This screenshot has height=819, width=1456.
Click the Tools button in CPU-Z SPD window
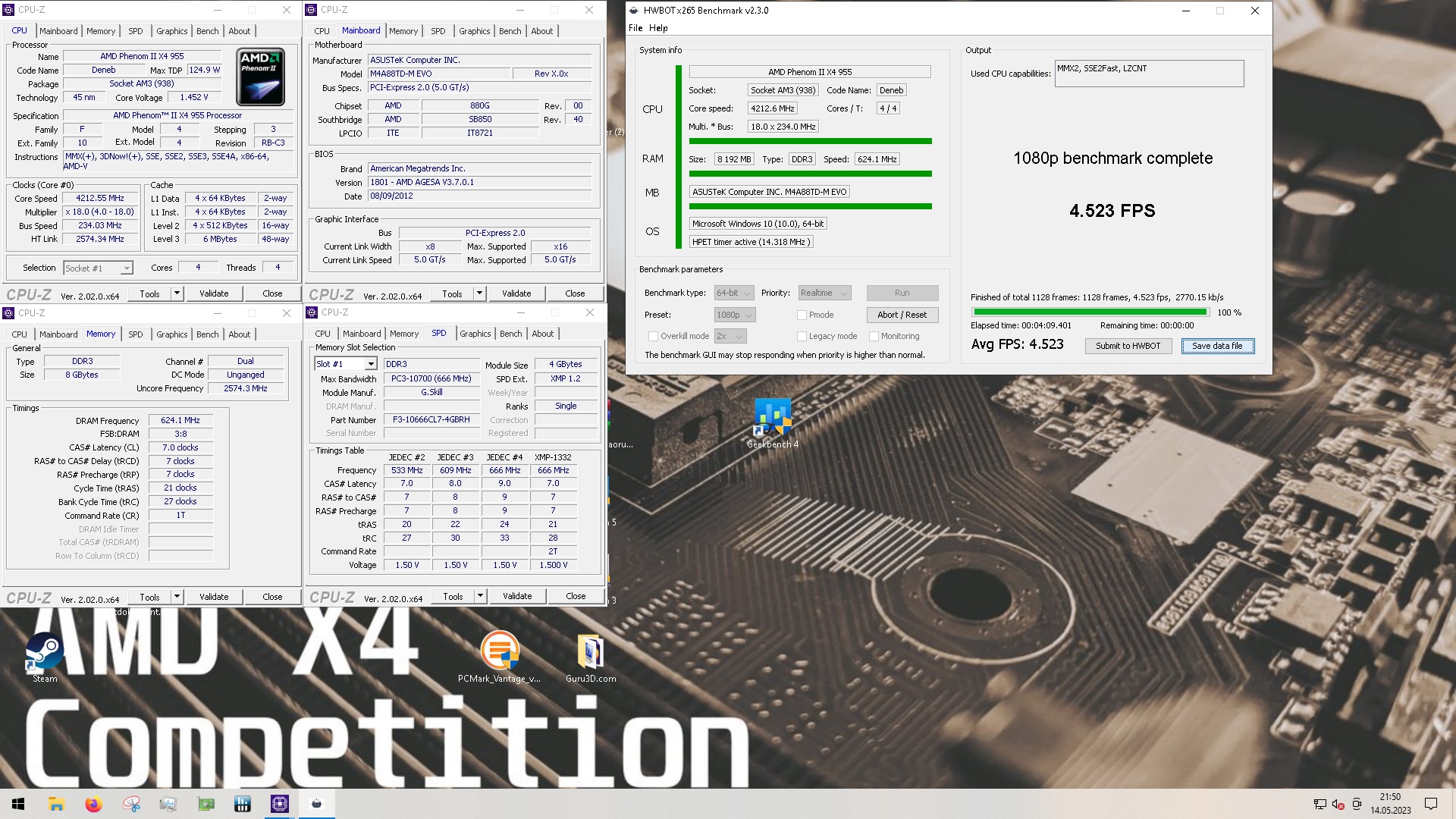coord(453,596)
